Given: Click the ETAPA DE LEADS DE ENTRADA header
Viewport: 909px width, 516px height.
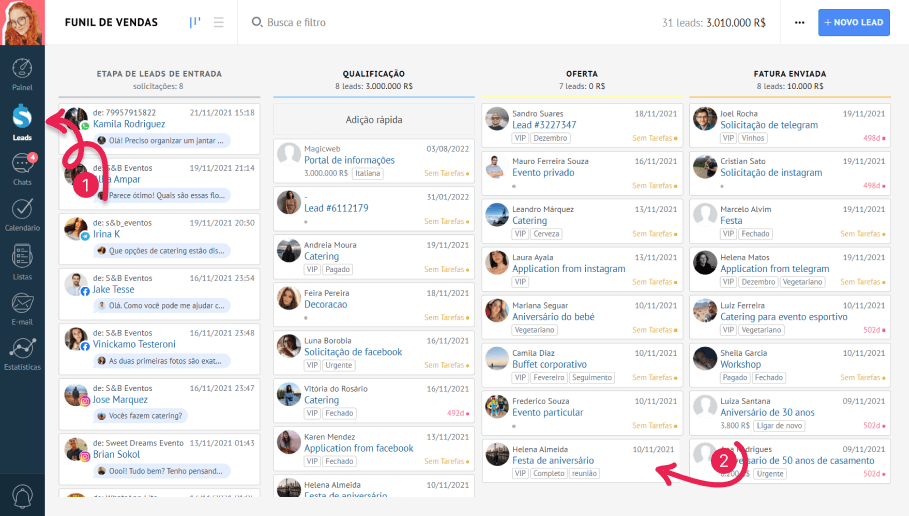Looking at the screenshot, I should coord(159,74).
